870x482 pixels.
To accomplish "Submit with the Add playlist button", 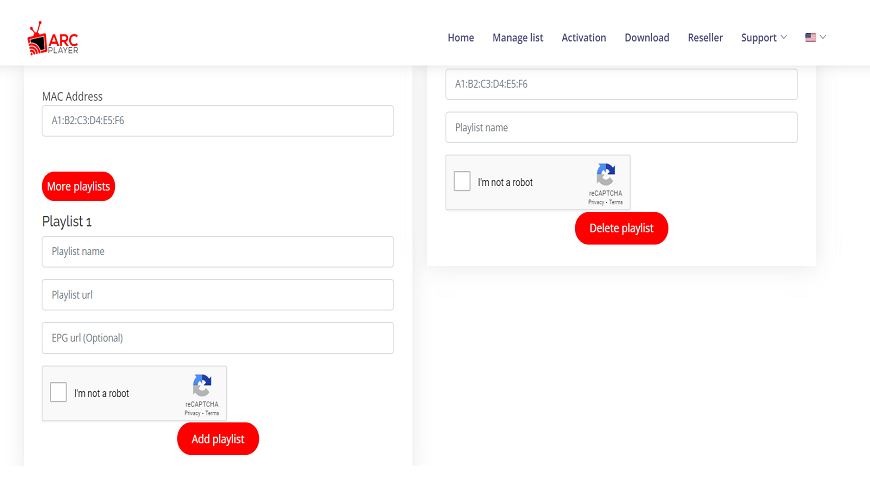I will 218,439.
